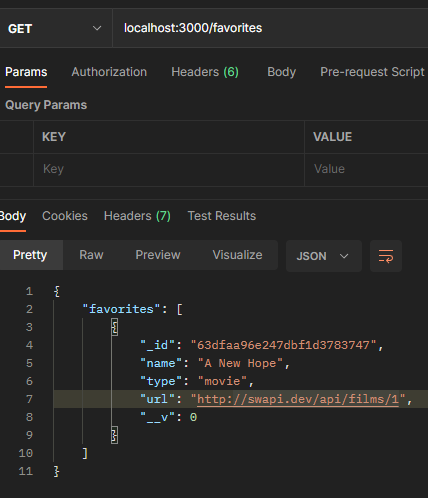
Task: Open the Test Results tab
Action: click(x=222, y=216)
